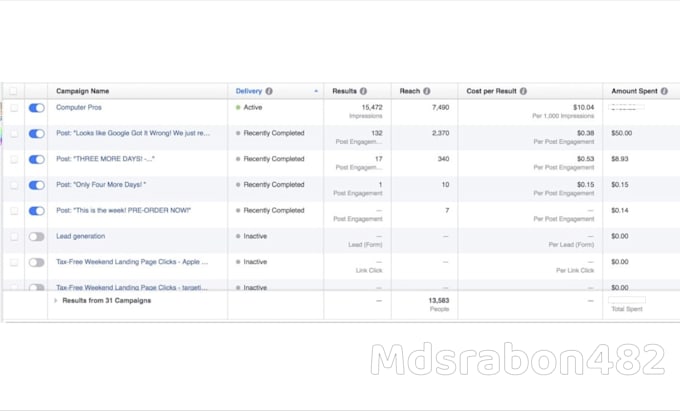
Task: Open the Results column info icon
Action: tap(363, 91)
